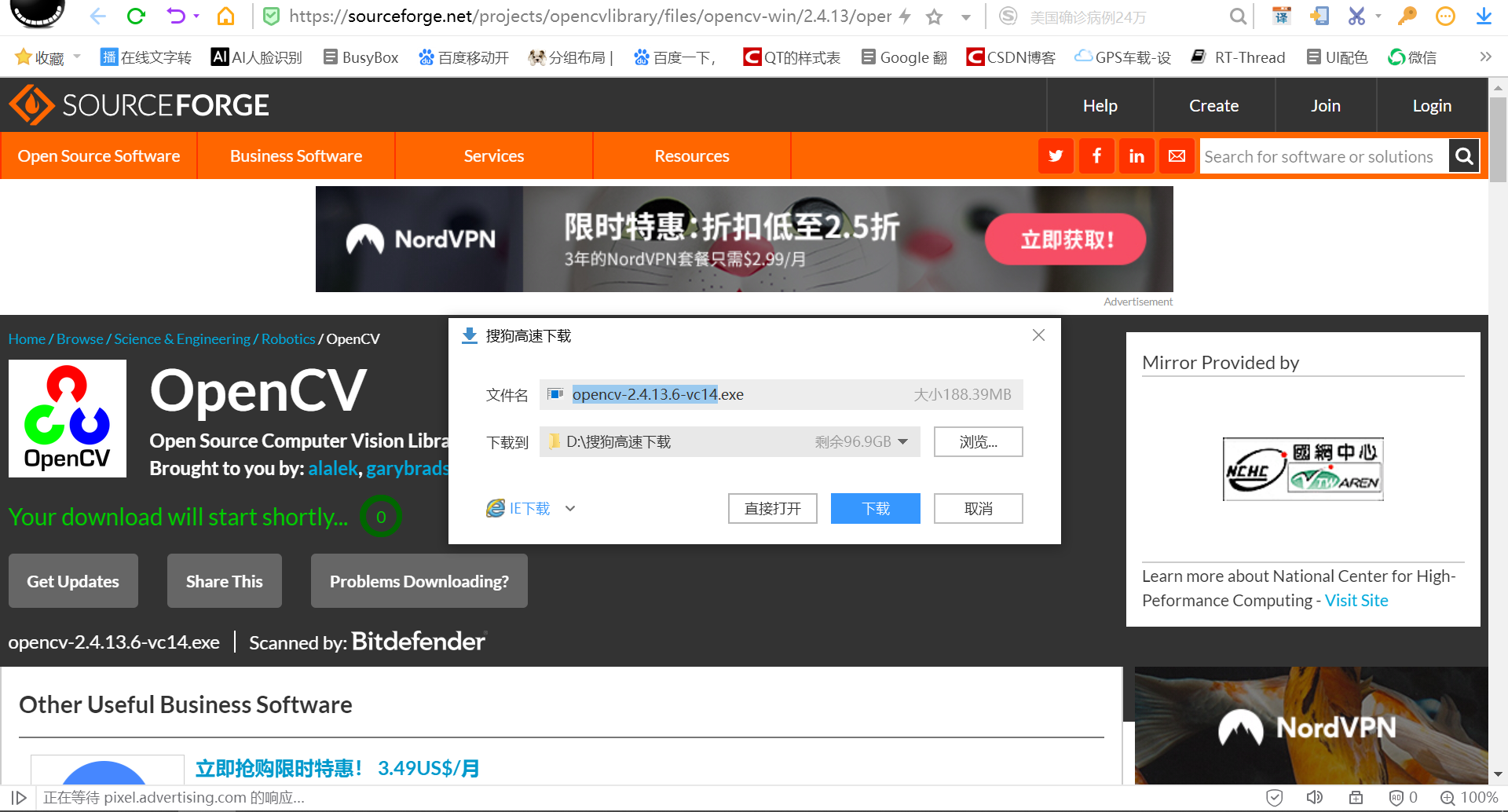Open the translate tool icon in the toolbar
The width and height of the screenshot is (1508, 812).
1282,16
